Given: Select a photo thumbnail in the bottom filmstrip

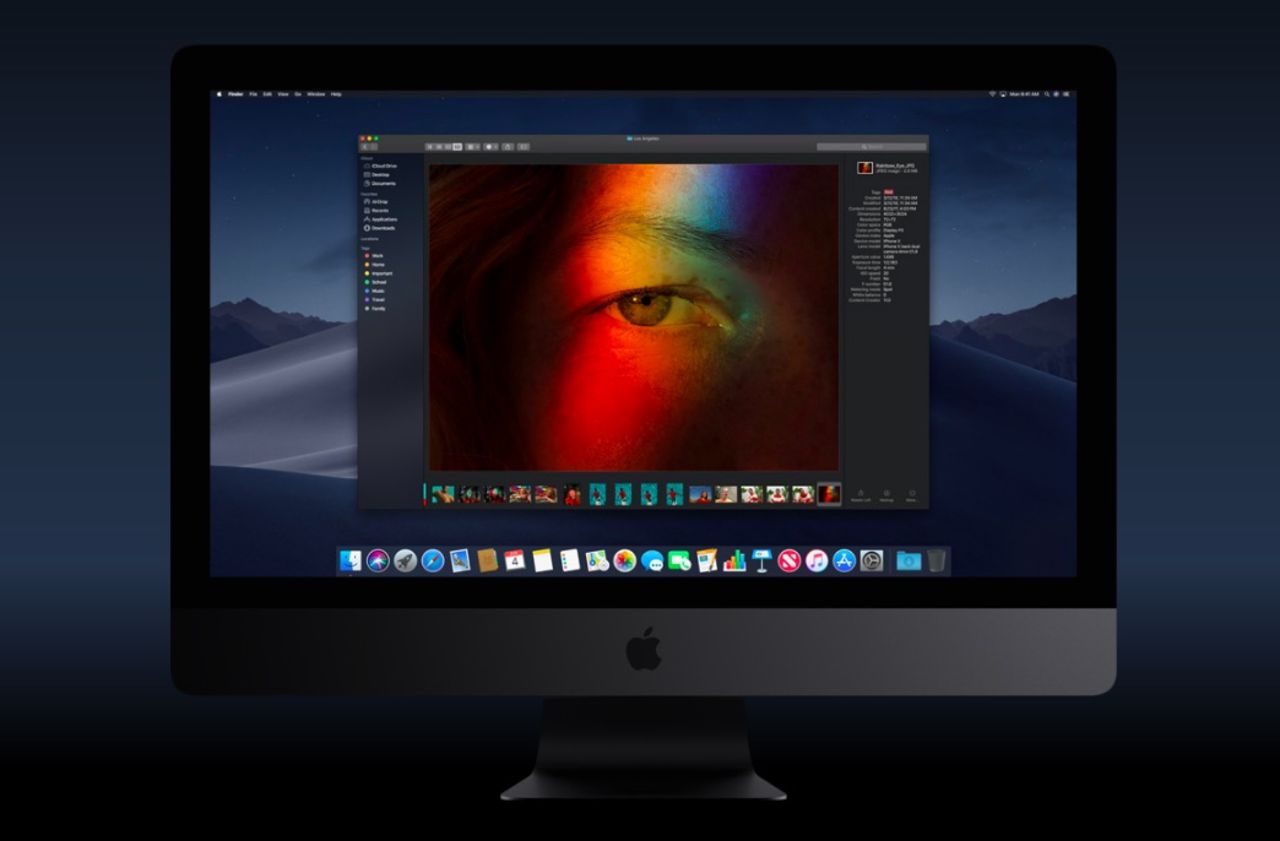Looking at the screenshot, I should [600, 492].
